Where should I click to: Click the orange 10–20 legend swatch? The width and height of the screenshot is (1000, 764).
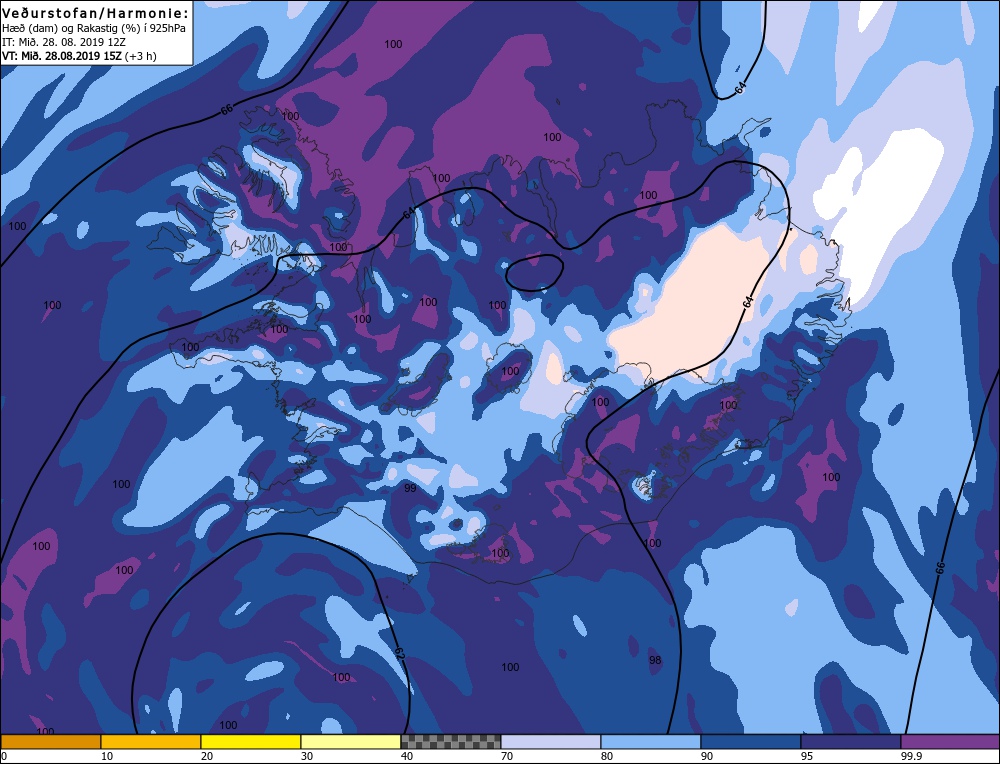click(151, 741)
